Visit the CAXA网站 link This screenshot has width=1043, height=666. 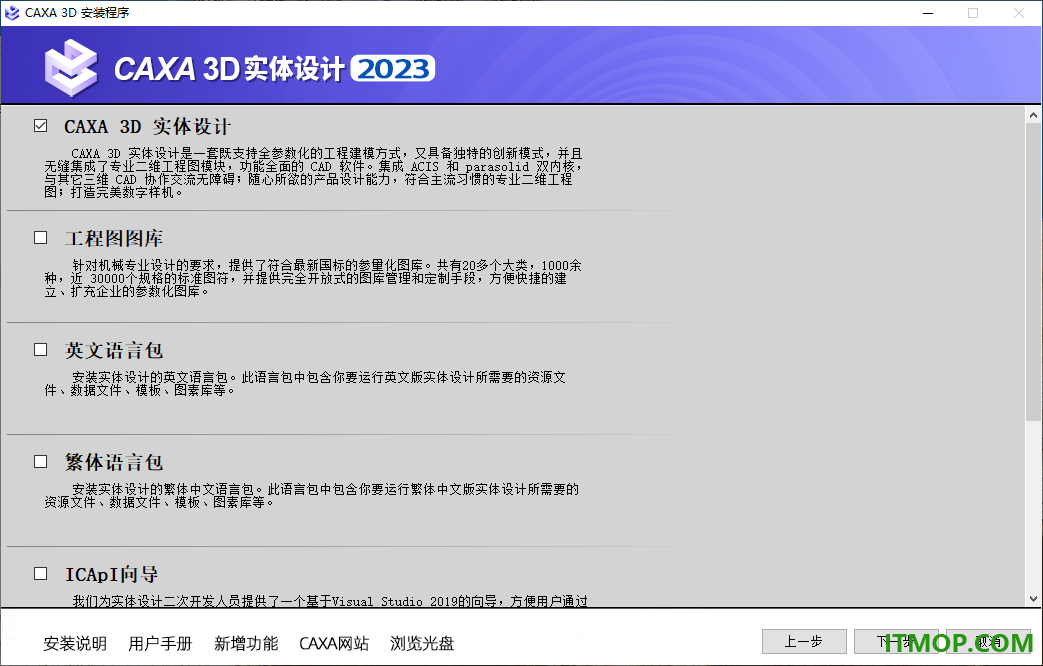tap(334, 643)
